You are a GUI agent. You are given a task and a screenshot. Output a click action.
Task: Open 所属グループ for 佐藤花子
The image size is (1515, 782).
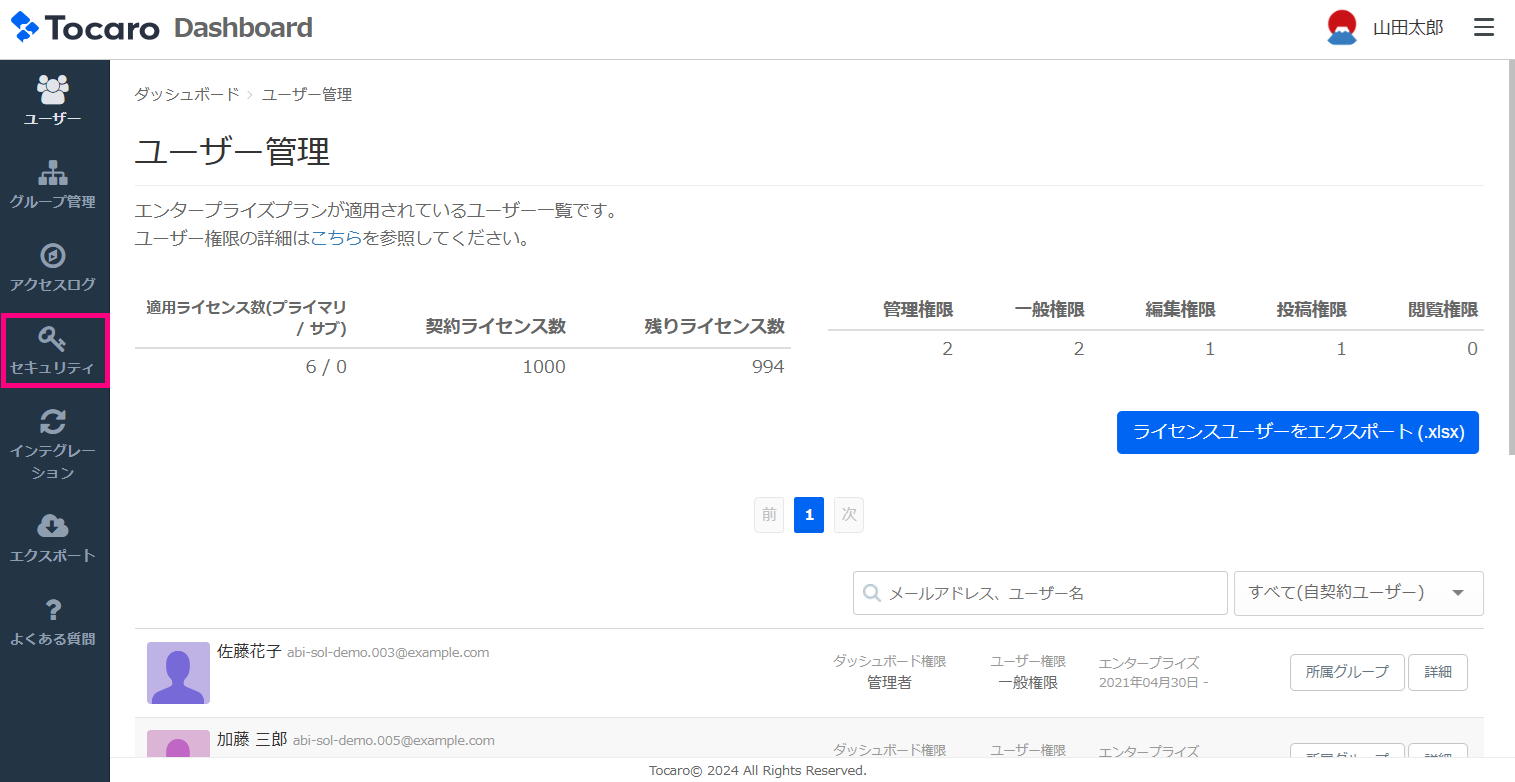coord(1347,672)
